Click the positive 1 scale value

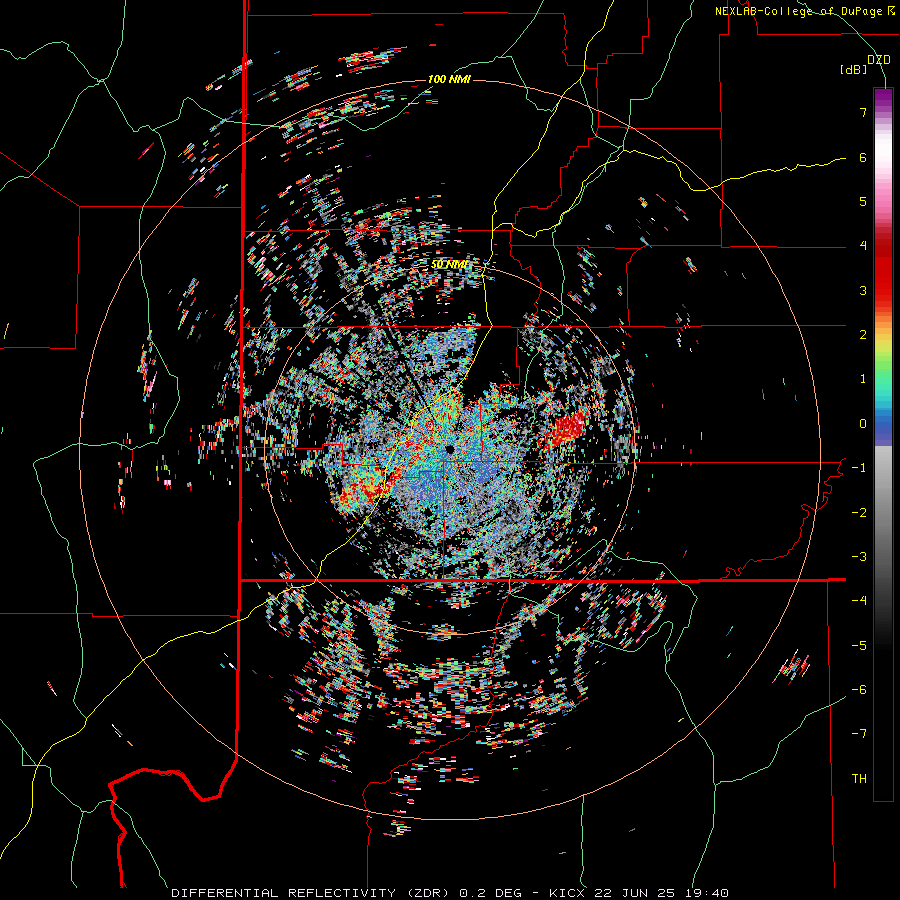(x=863, y=379)
